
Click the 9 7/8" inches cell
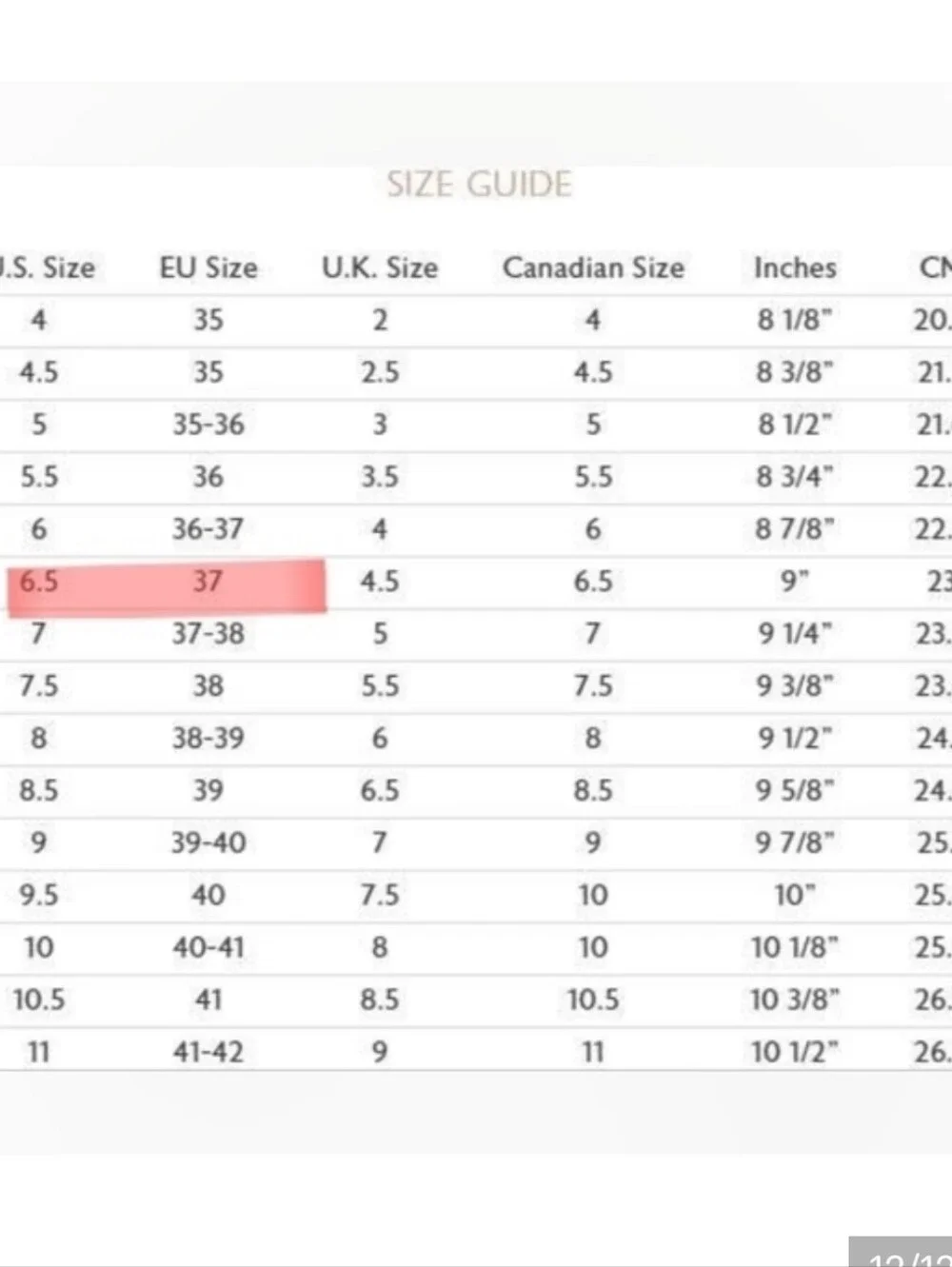(x=795, y=842)
